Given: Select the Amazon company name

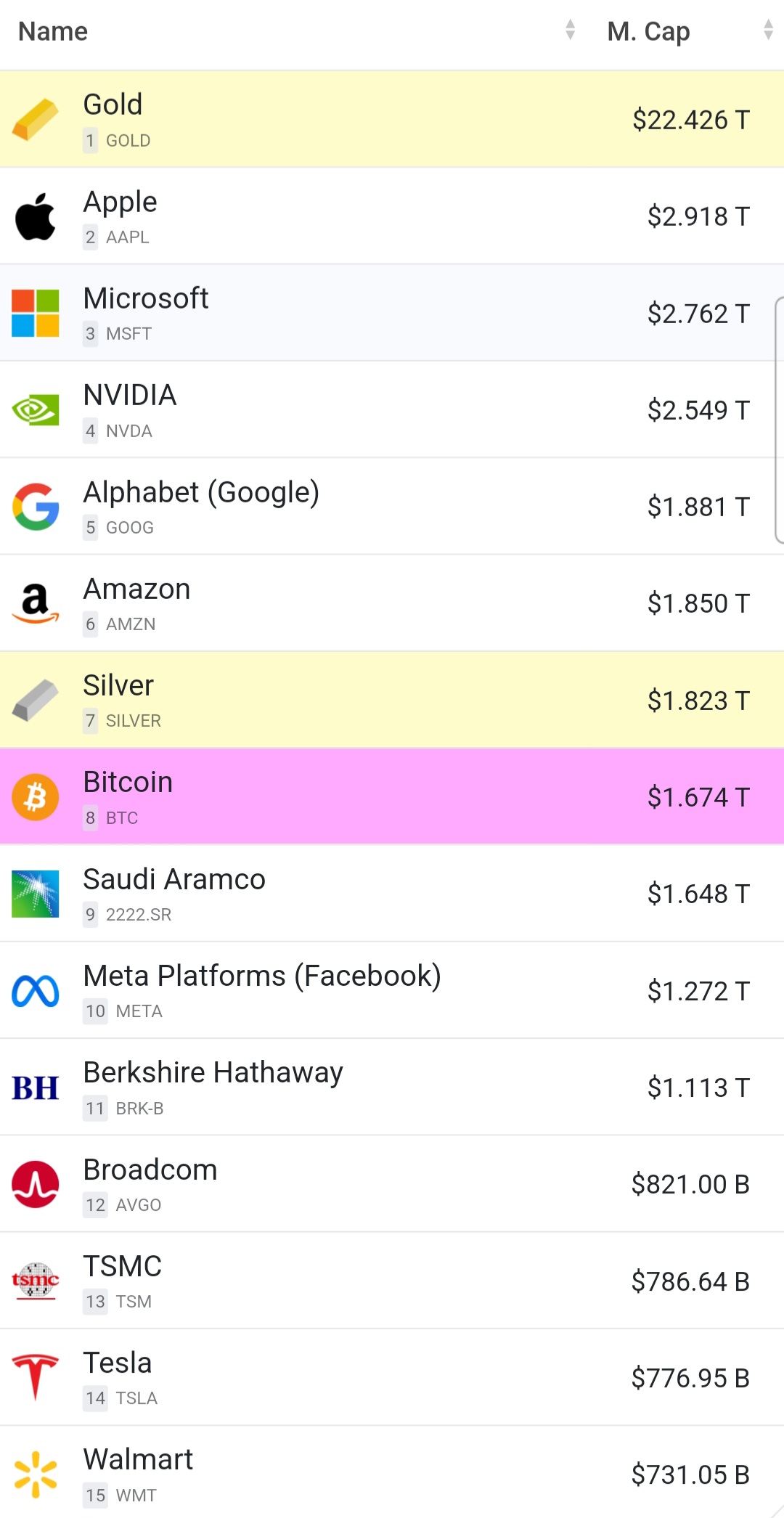Looking at the screenshot, I should (x=136, y=589).
